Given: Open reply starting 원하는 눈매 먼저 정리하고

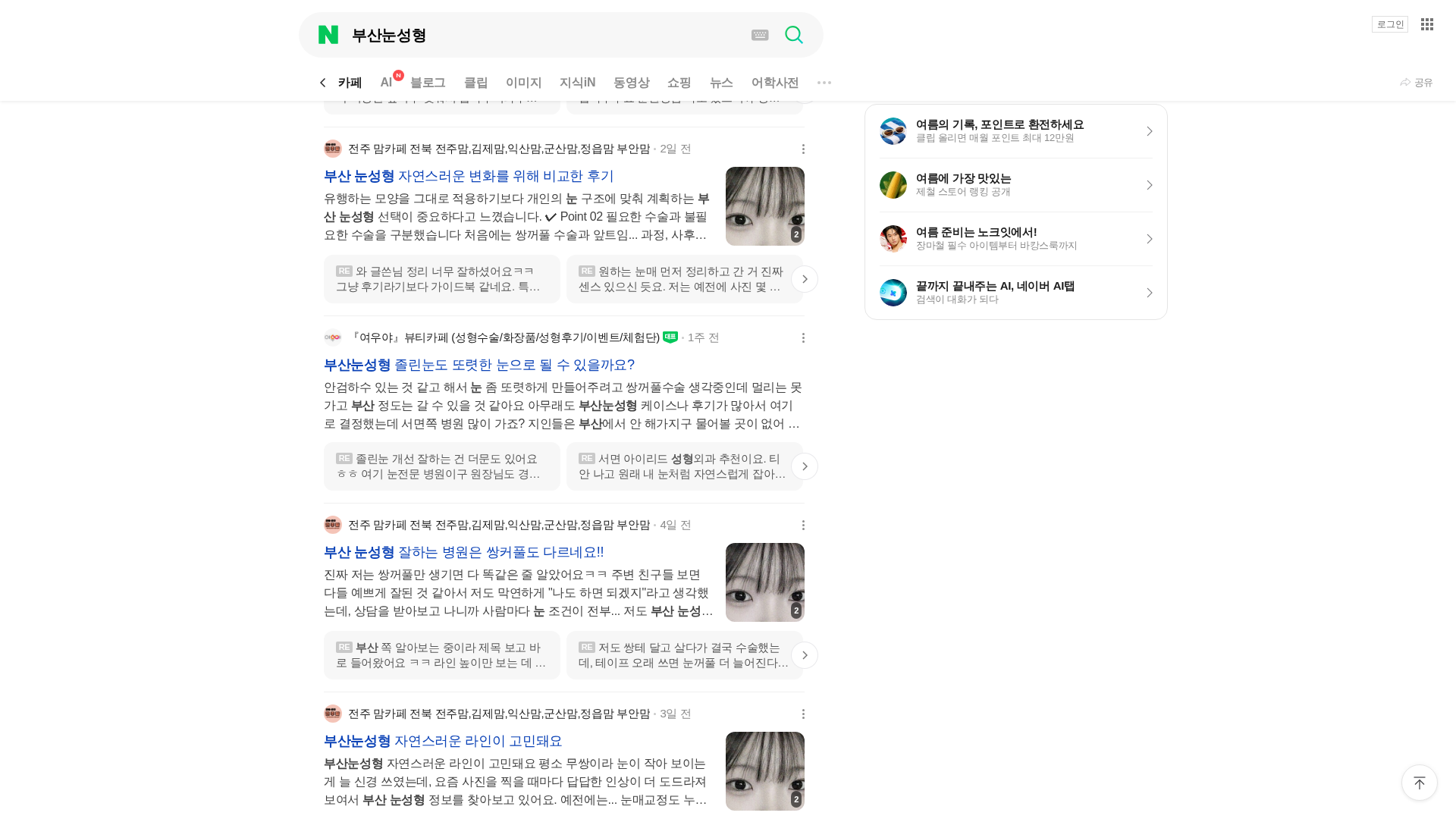Looking at the screenshot, I should (x=685, y=279).
